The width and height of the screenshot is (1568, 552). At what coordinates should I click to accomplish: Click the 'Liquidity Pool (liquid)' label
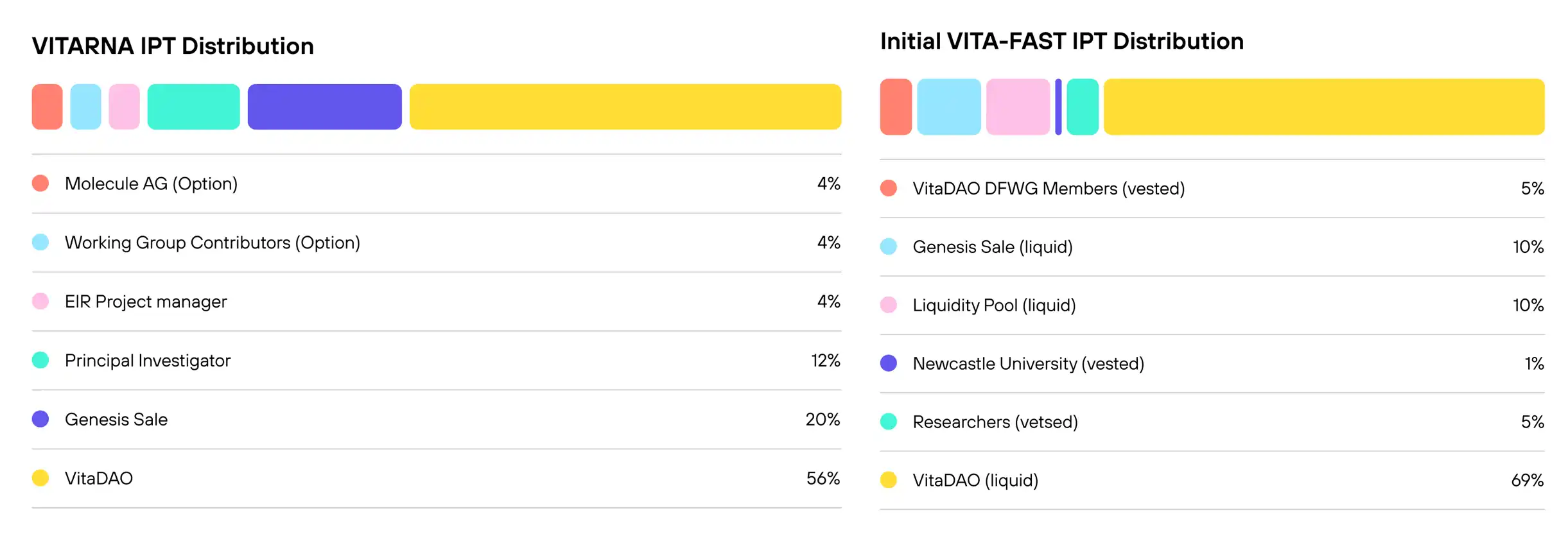[994, 305]
